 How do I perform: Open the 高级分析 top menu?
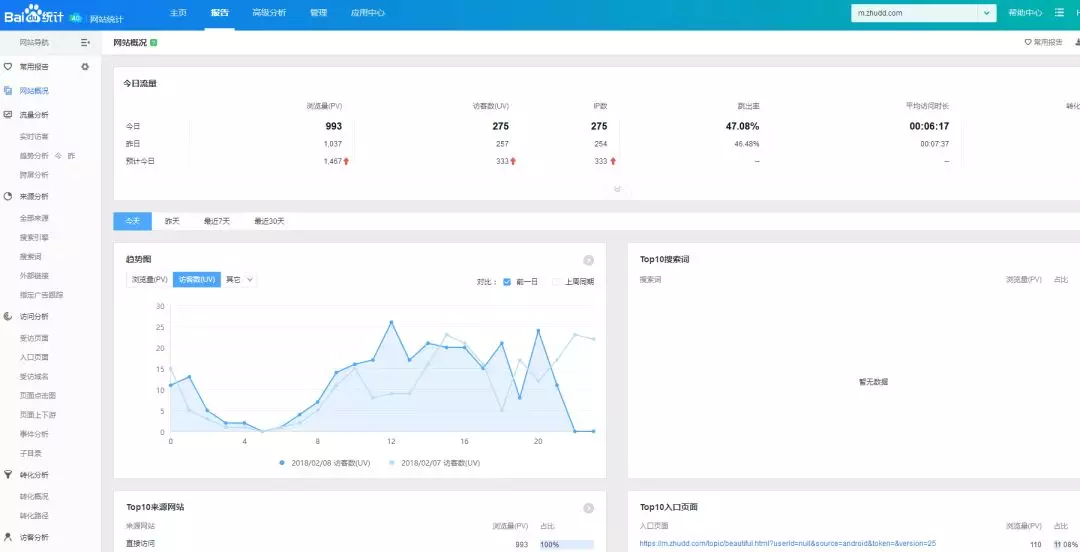(269, 12)
